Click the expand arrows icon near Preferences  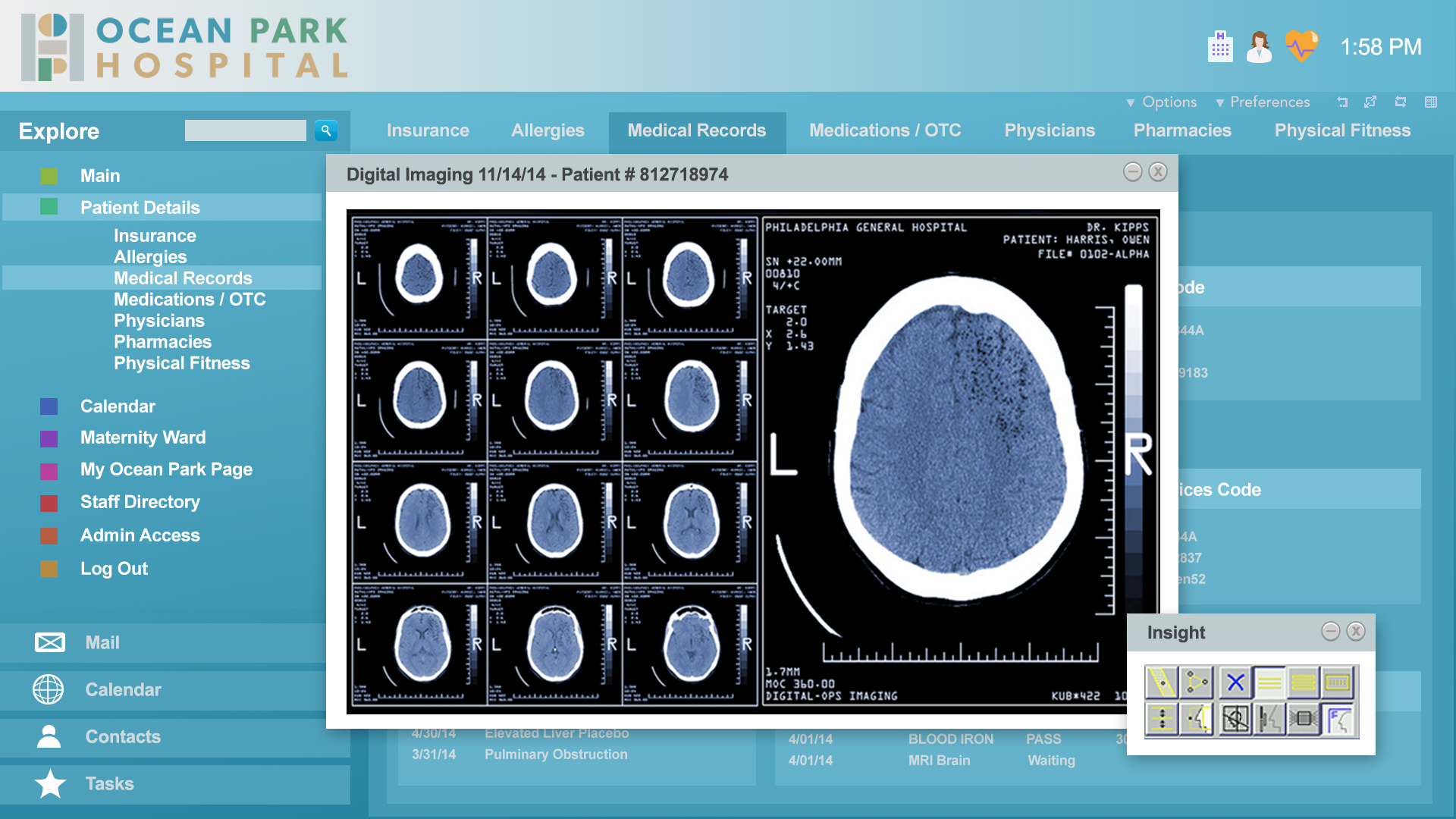click(x=1370, y=102)
